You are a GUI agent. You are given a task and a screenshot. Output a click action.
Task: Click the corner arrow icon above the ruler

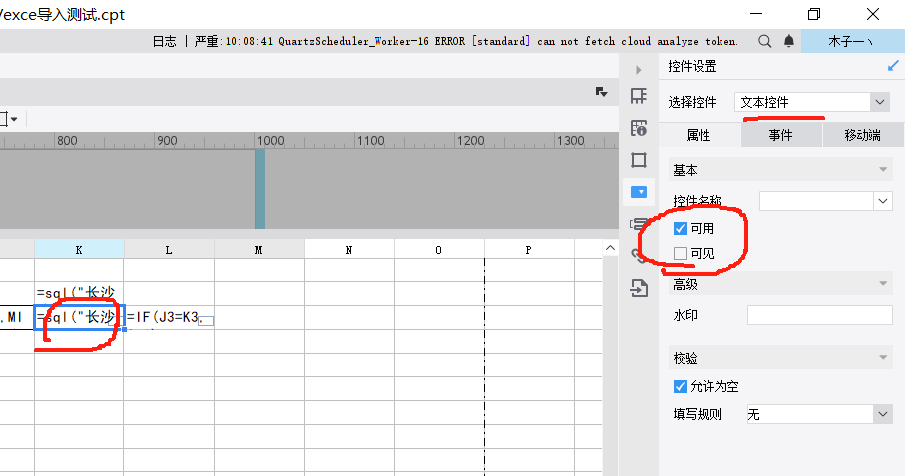[x=601, y=92]
